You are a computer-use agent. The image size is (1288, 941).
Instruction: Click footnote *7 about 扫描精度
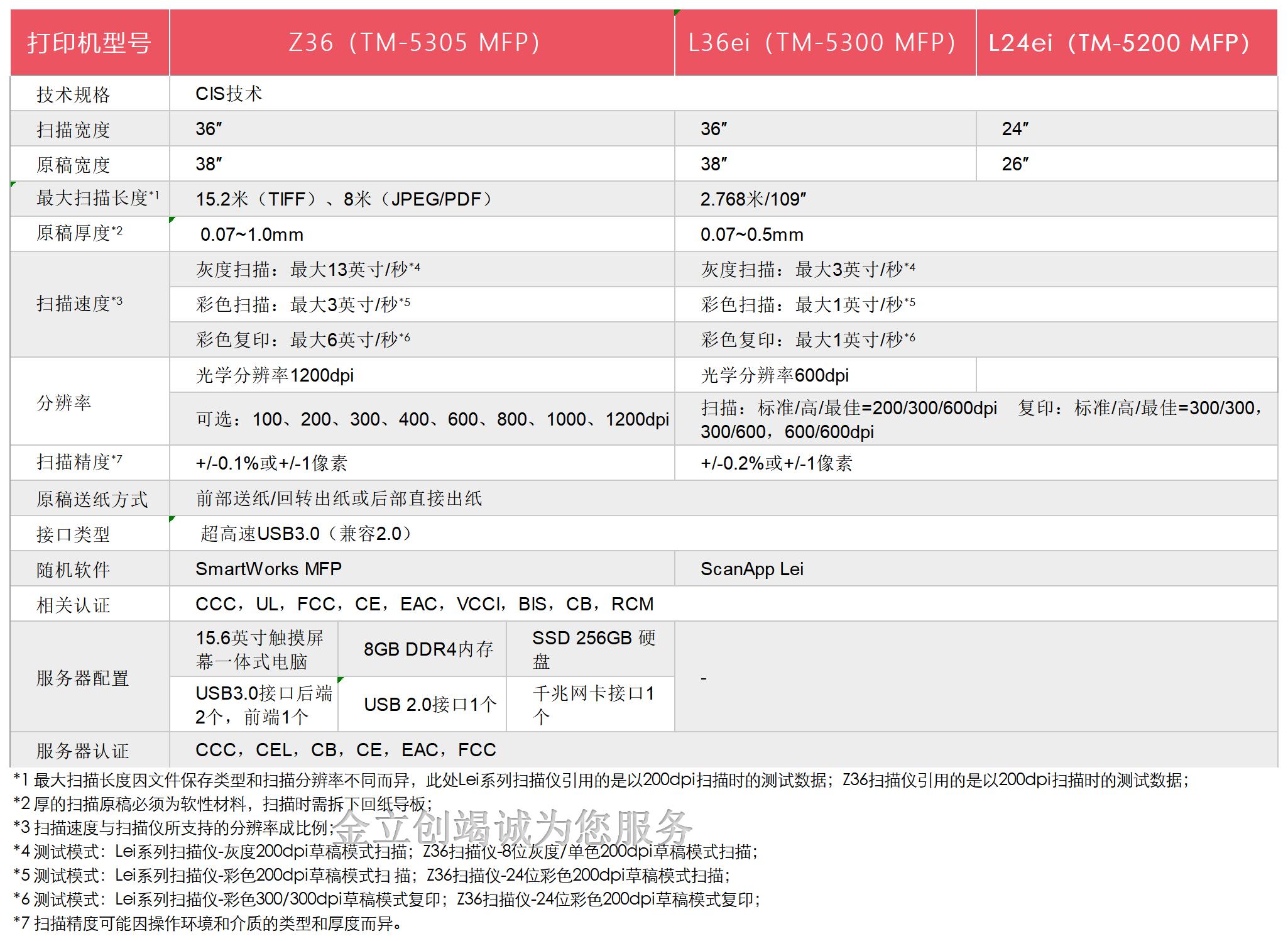209,923
